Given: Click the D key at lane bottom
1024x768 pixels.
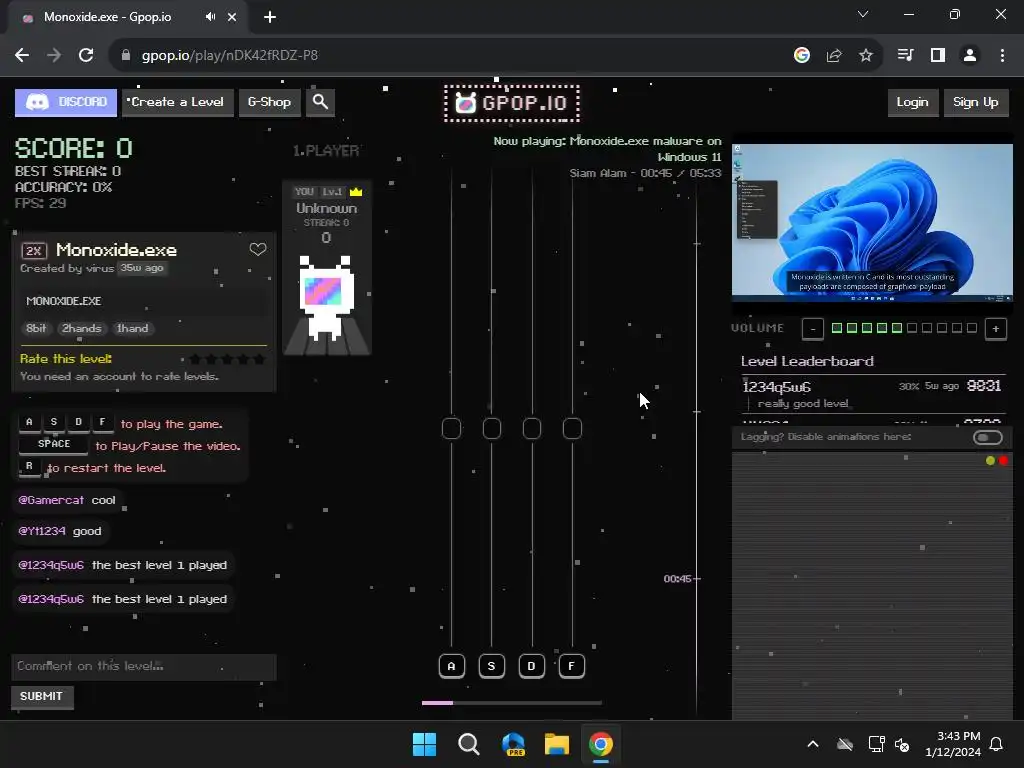Looking at the screenshot, I should pyautogui.click(x=532, y=666).
